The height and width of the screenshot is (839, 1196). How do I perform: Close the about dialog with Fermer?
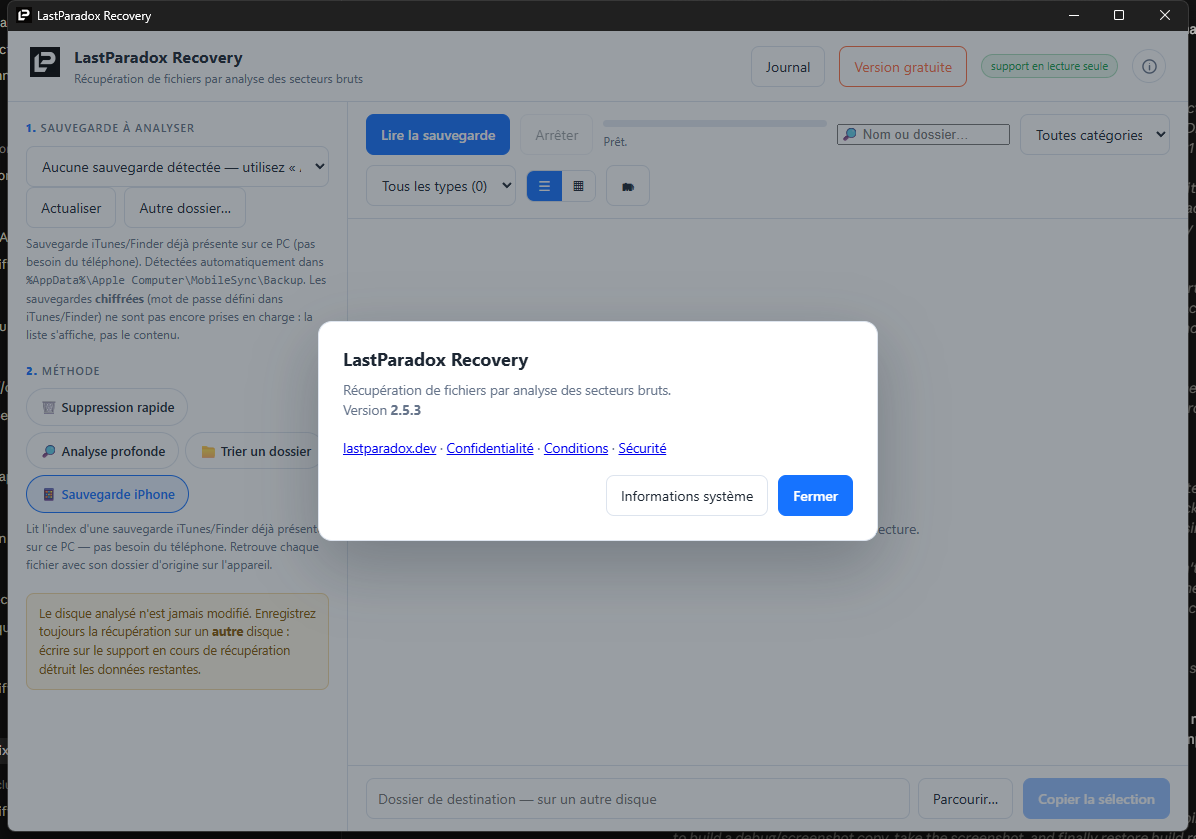815,496
